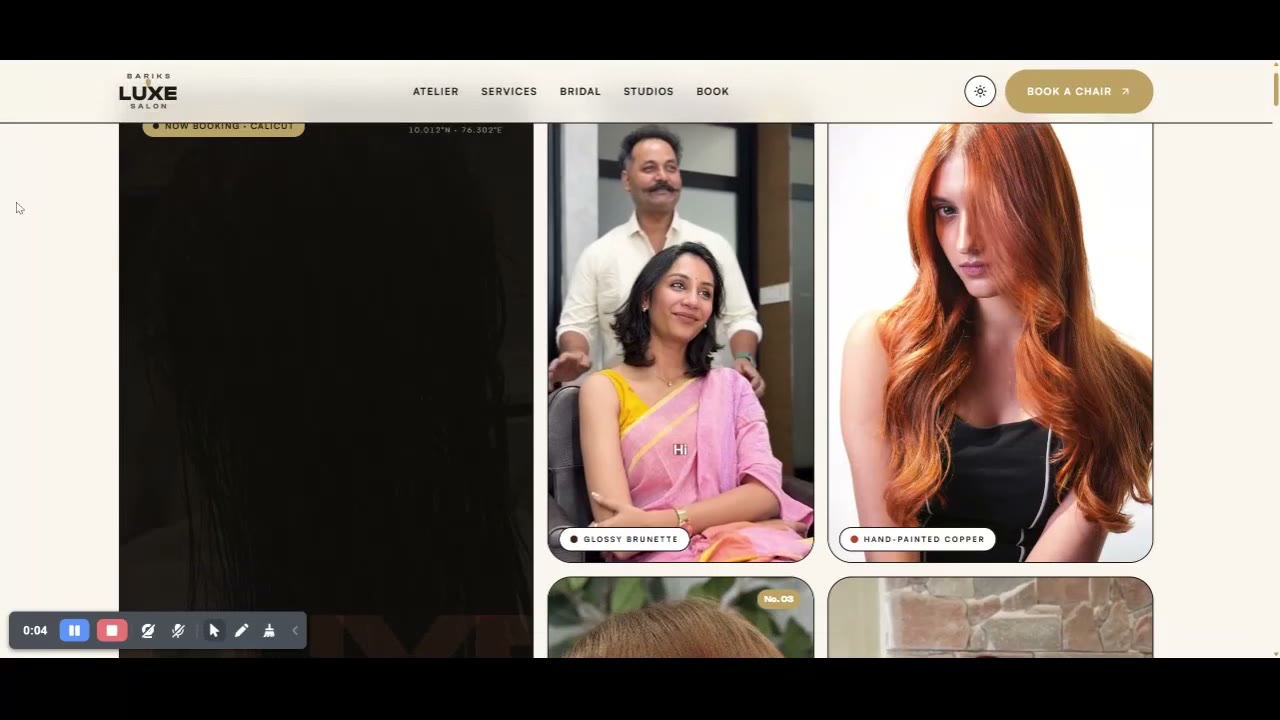Click the coordinates text 10.012°N 76.302°E
The height and width of the screenshot is (720, 1280).
click(455, 130)
